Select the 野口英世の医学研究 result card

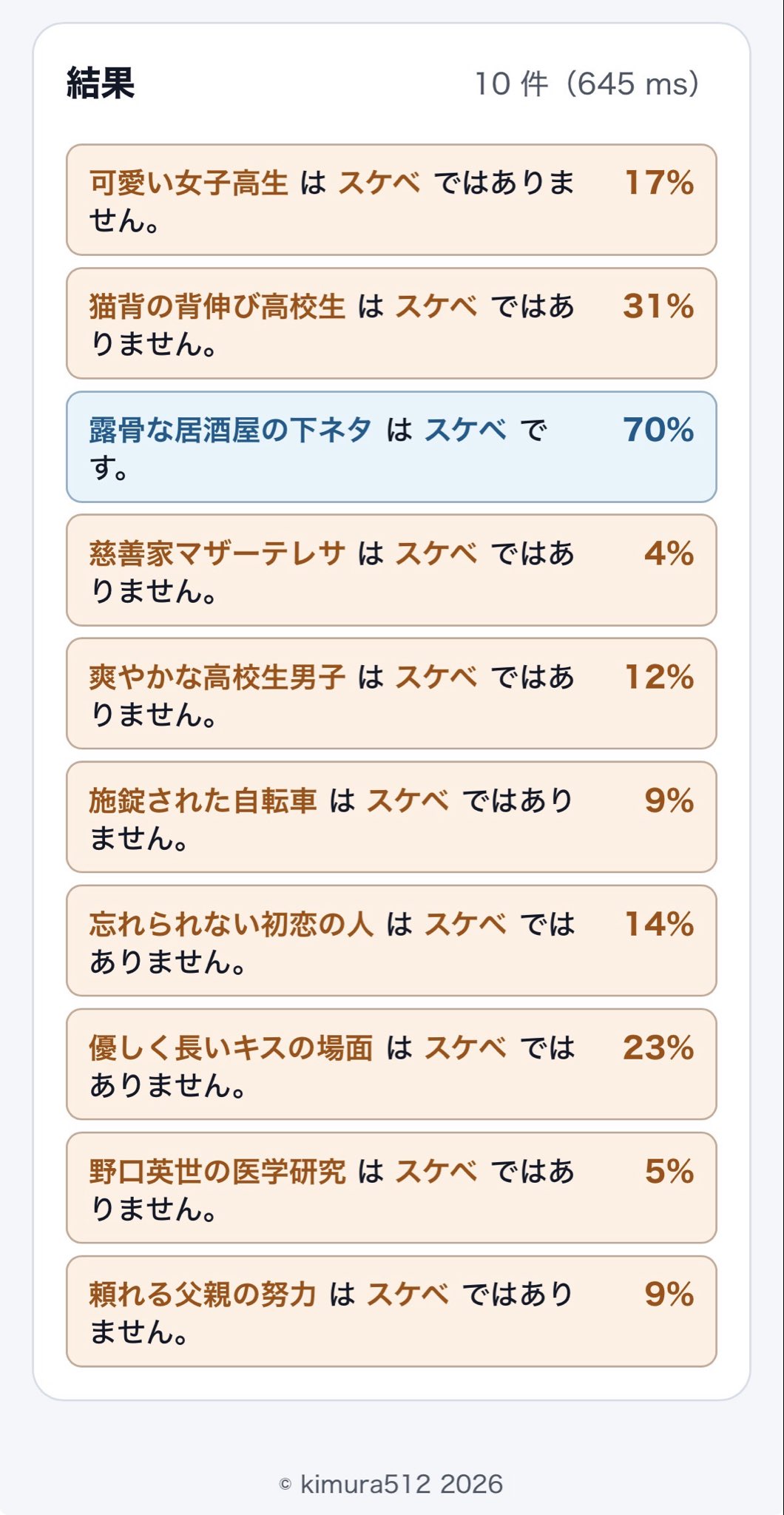(391, 1188)
